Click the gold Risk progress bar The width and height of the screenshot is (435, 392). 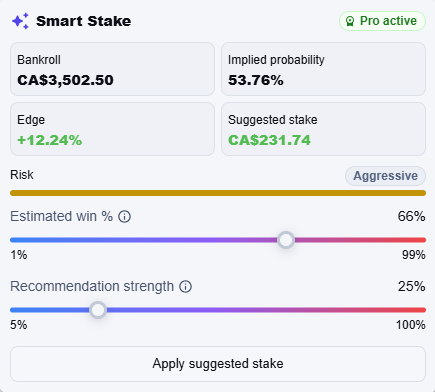pyautogui.click(x=218, y=193)
